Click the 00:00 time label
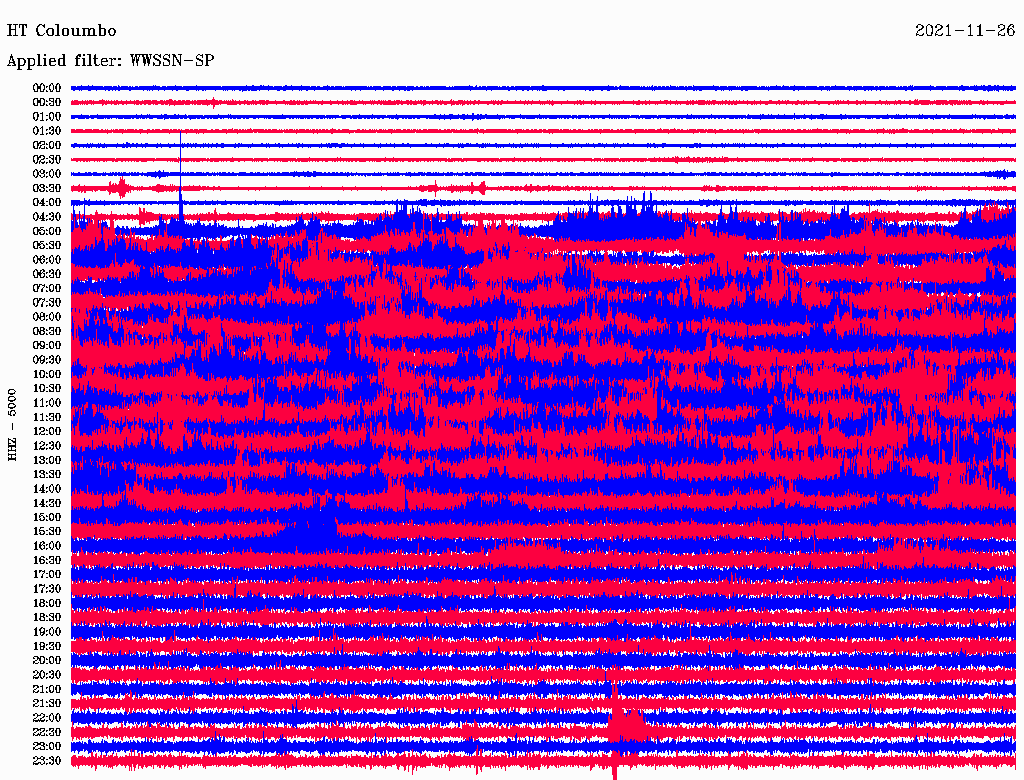 click(47, 88)
